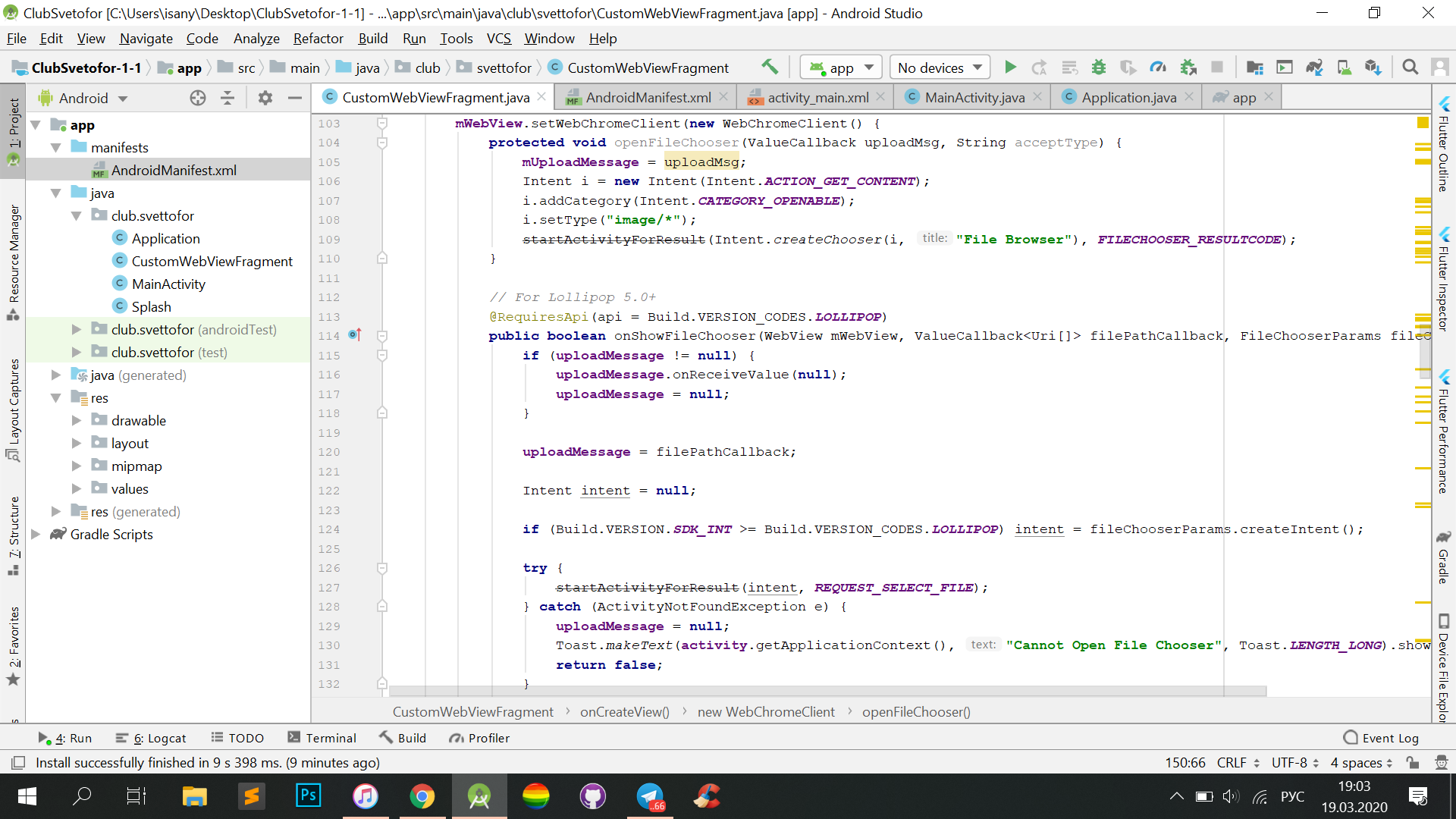Click the Make Project hammer icon

(x=770, y=67)
